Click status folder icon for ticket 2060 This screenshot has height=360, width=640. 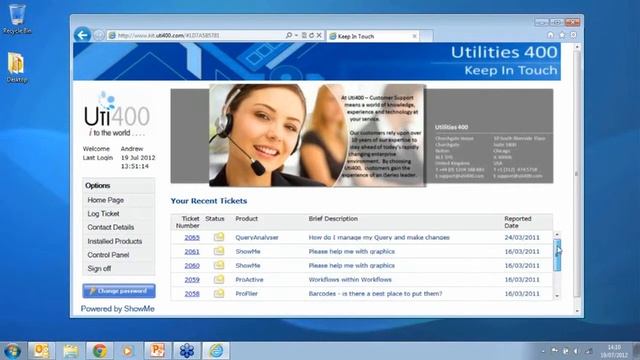click(219, 265)
